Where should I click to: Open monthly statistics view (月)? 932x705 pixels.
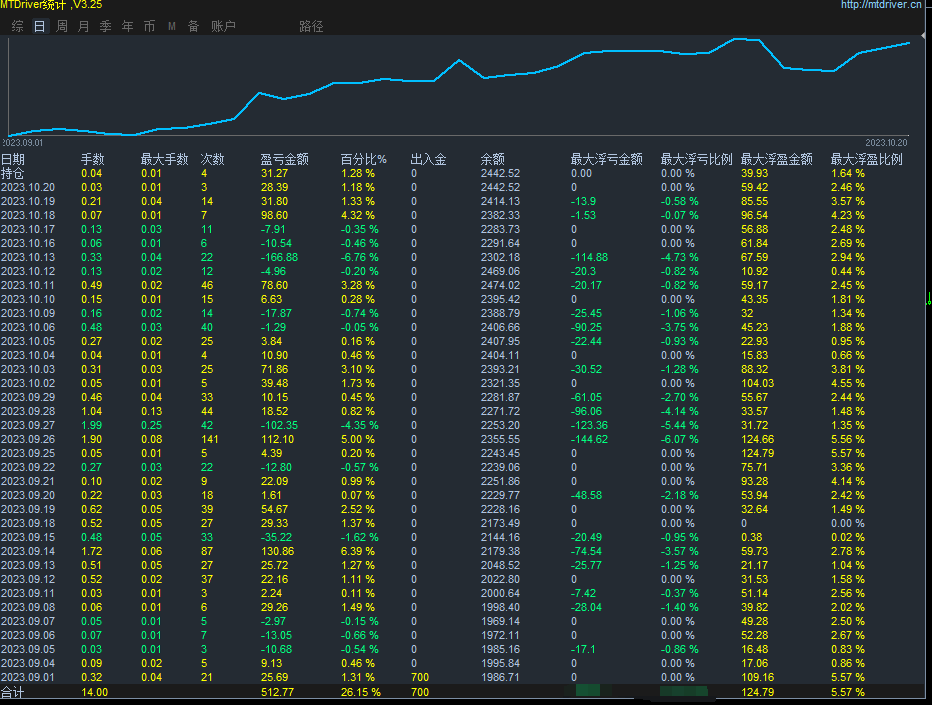click(82, 26)
